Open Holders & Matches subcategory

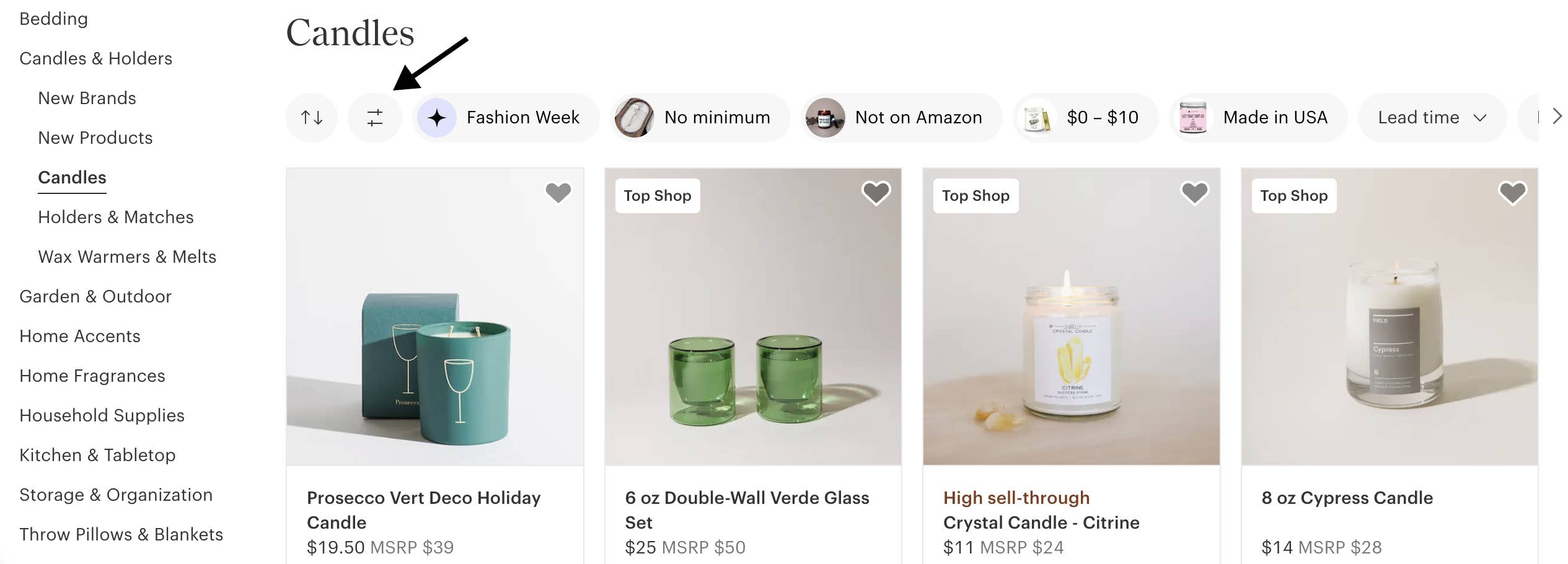coord(116,217)
